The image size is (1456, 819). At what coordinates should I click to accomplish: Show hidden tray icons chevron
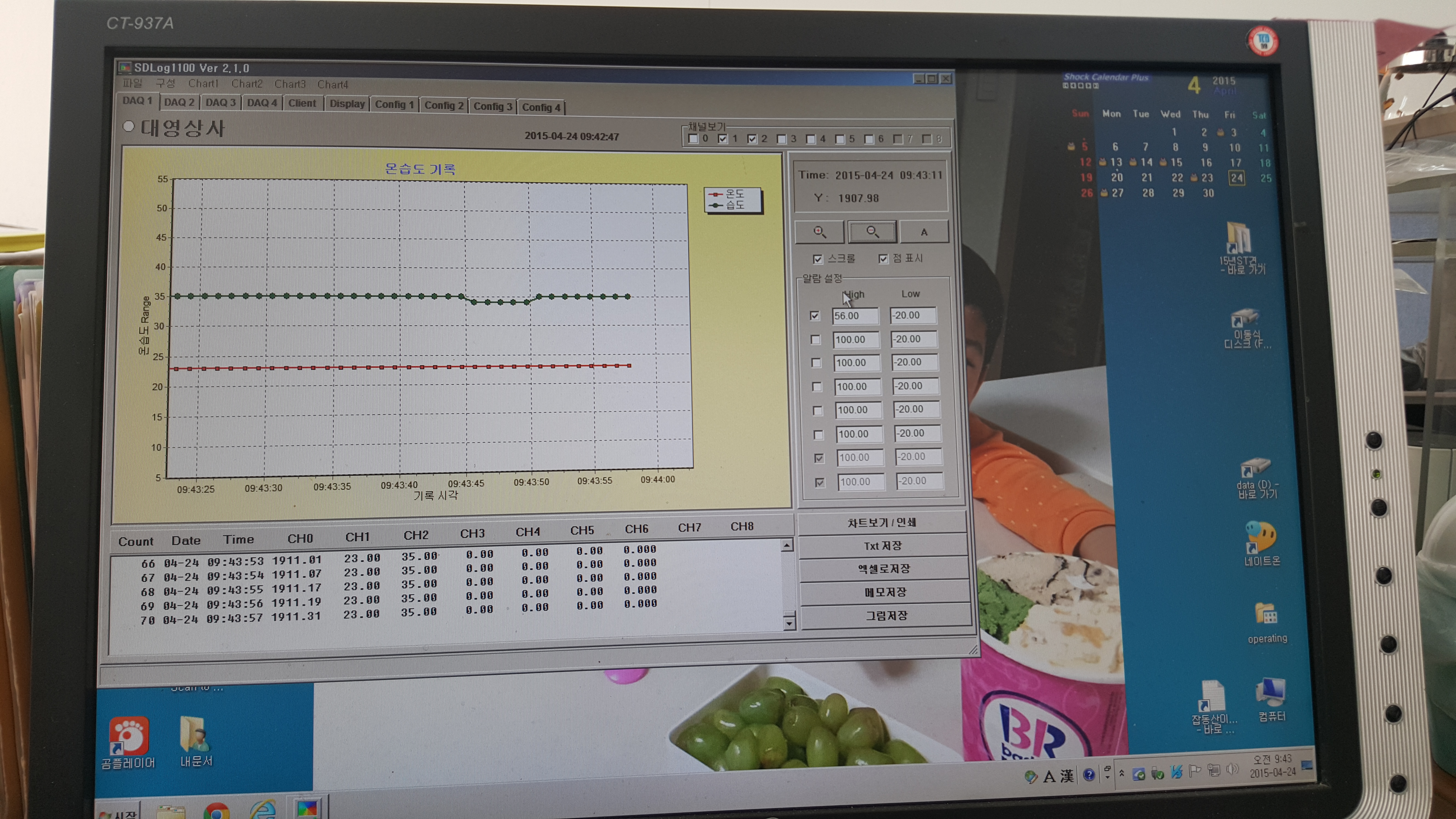[x=1121, y=773]
